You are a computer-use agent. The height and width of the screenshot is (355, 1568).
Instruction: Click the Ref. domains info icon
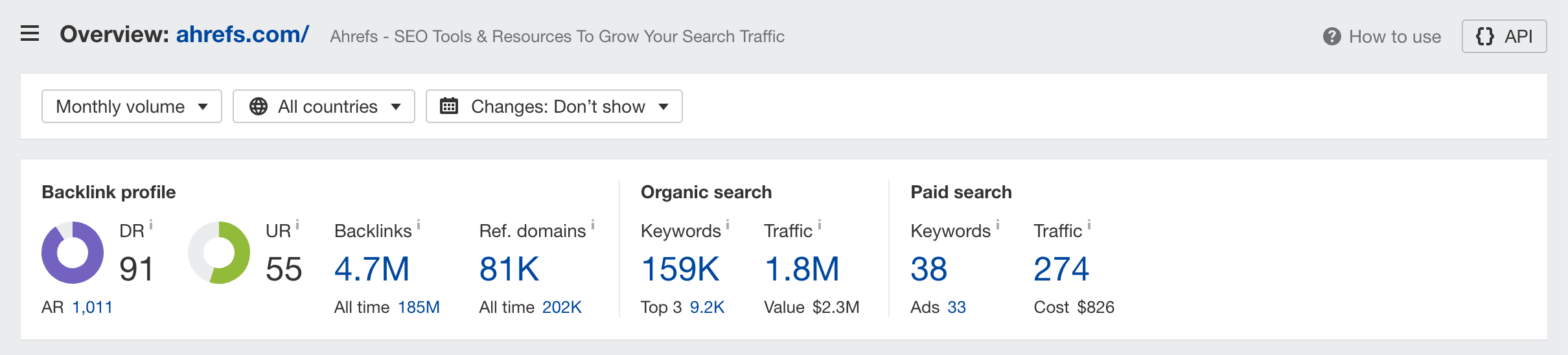coord(593,225)
